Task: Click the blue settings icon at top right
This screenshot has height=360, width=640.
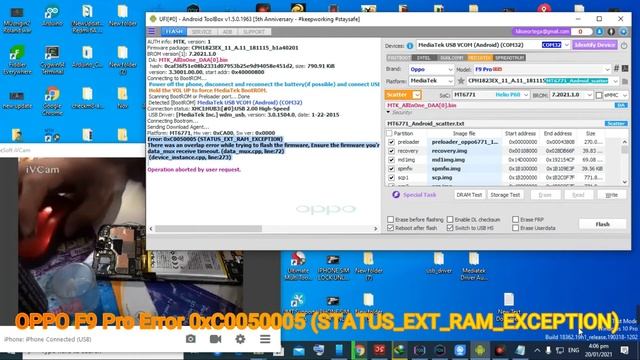Action: coord(623,31)
